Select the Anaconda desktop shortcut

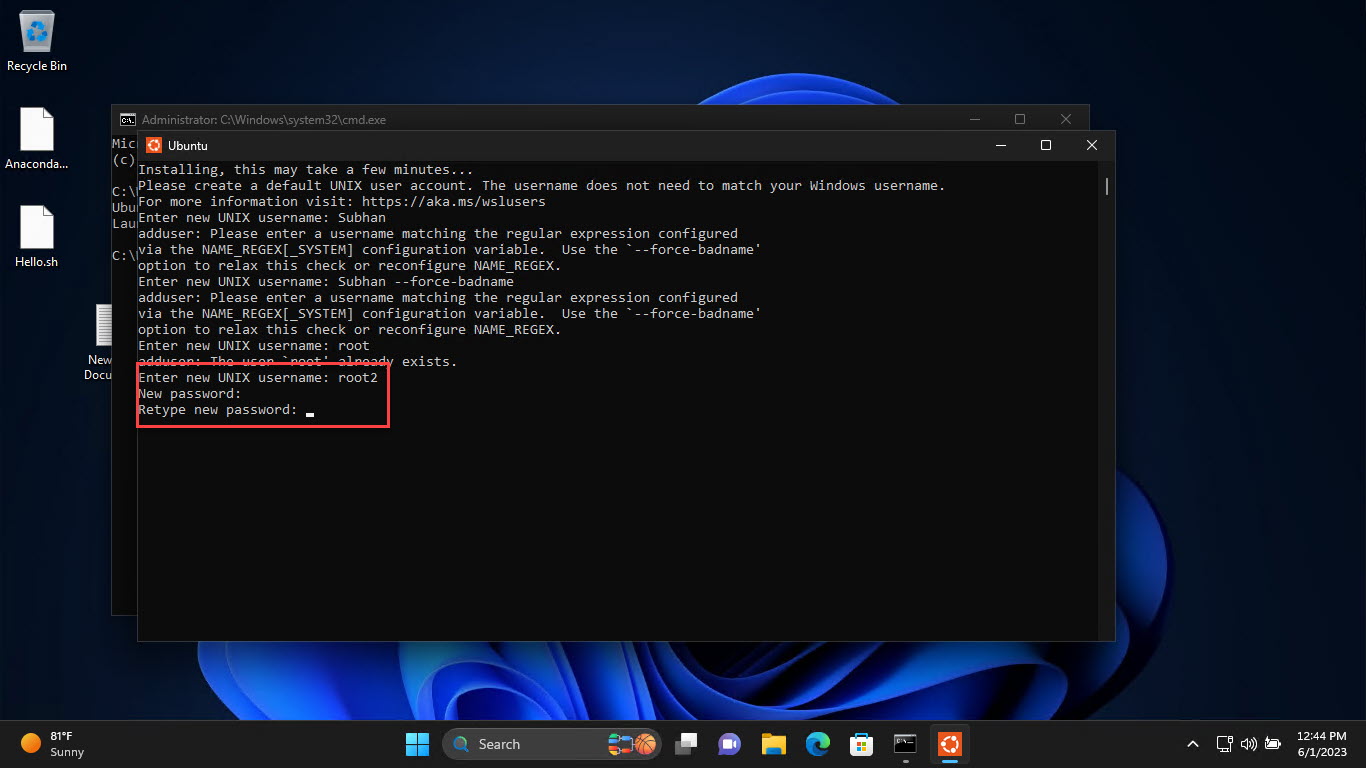point(37,138)
